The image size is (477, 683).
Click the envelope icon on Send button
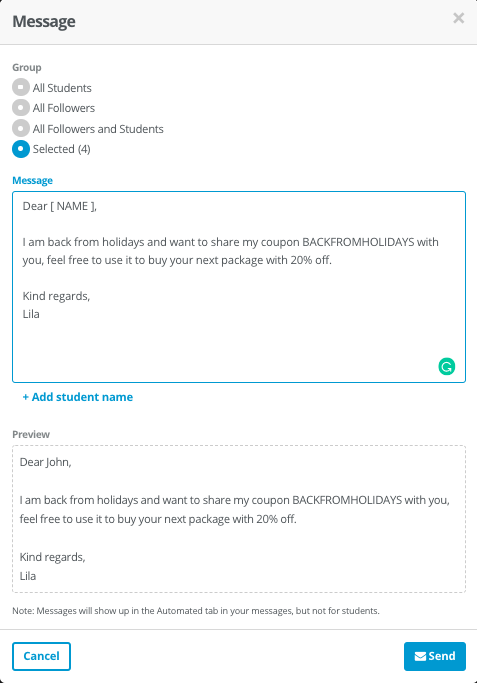click(x=420, y=656)
